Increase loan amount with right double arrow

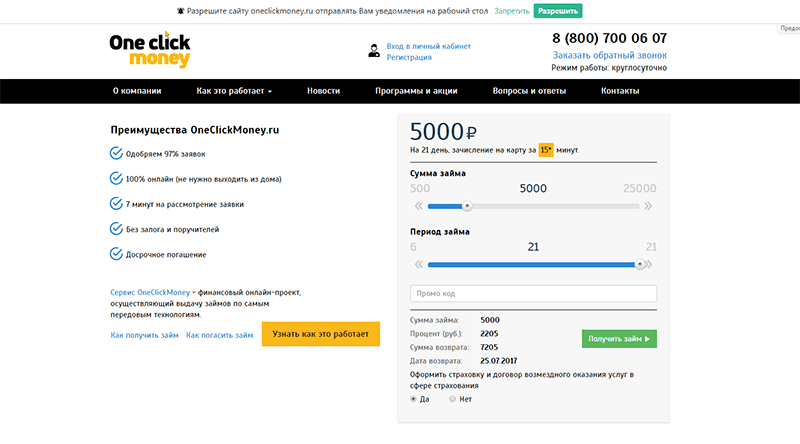pyautogui.click(x=648, y=206)
